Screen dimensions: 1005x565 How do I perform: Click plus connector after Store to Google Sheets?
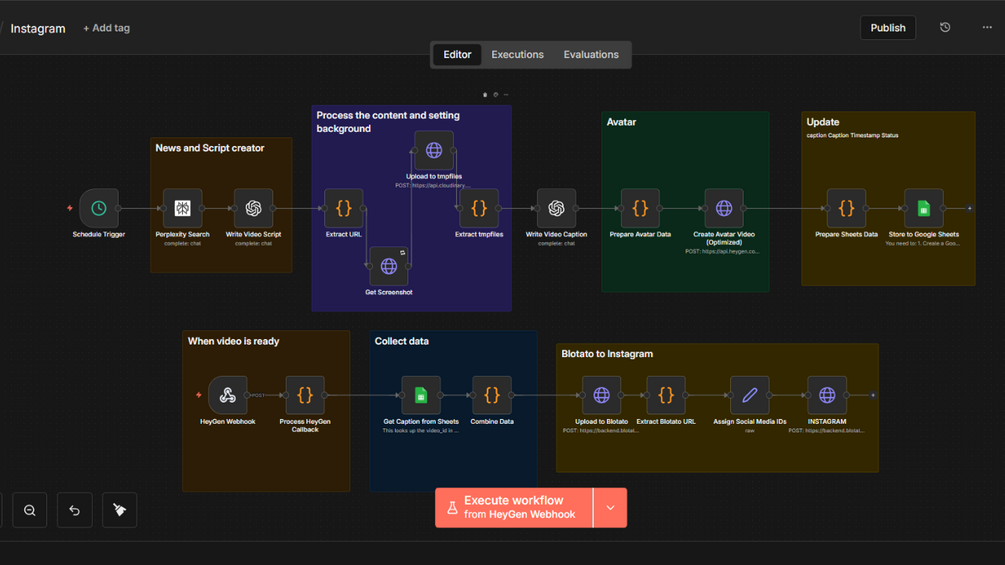pyautogui.click(x=969, y=208)
